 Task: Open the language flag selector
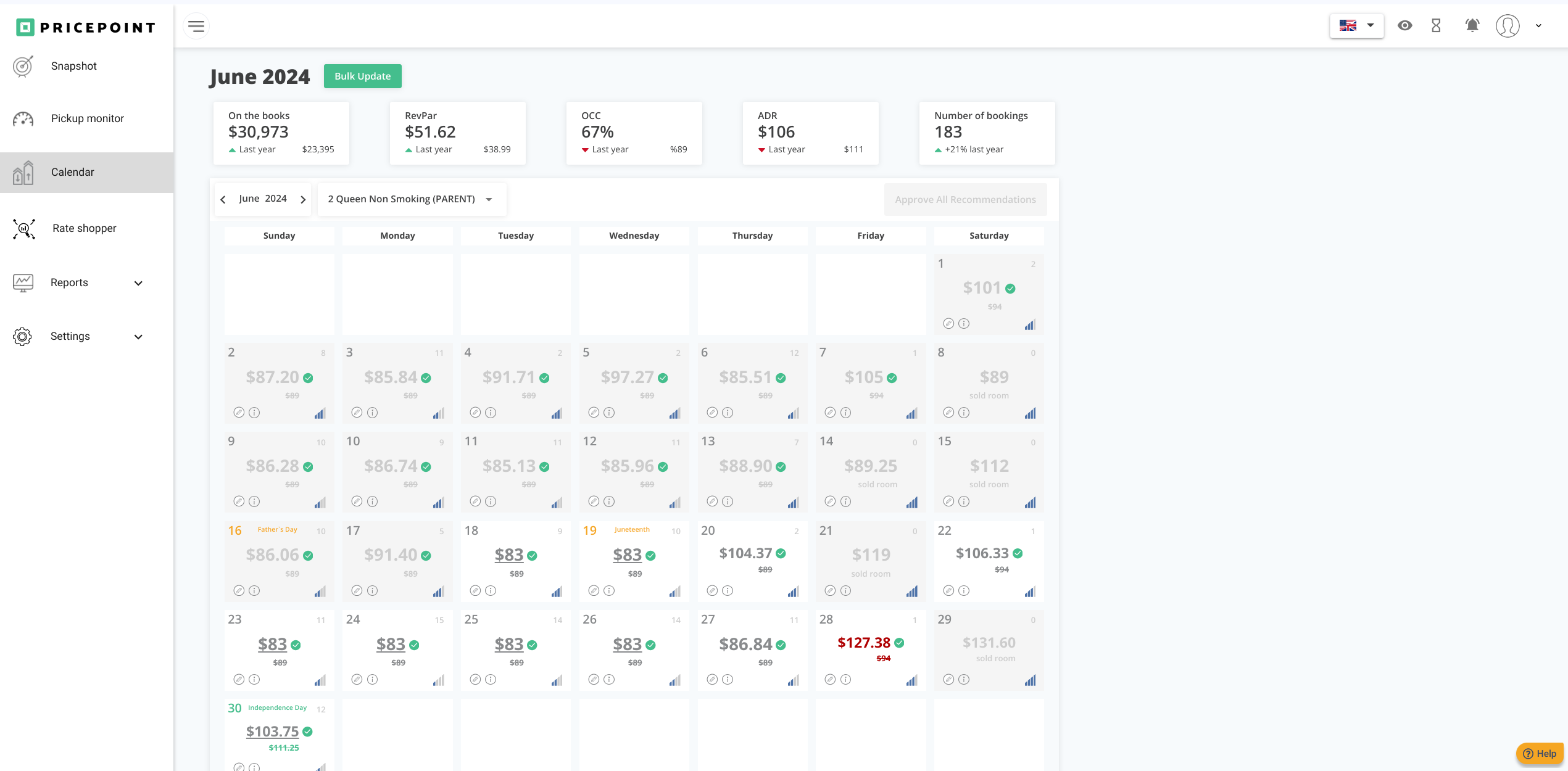point(1356,26)
